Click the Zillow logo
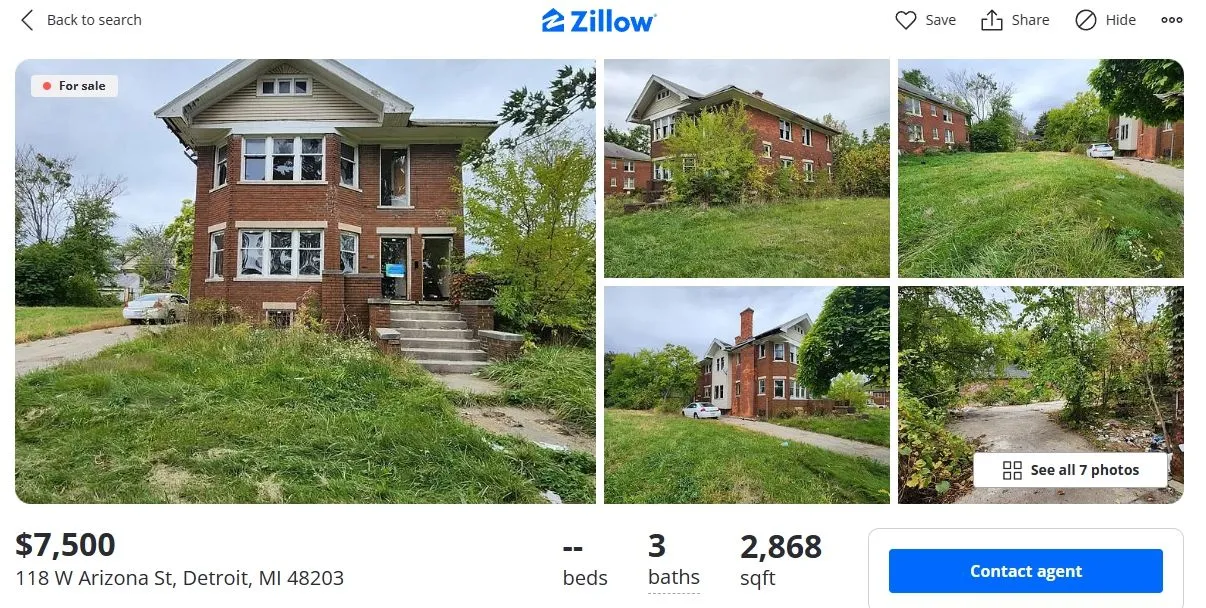 point(599,20)
